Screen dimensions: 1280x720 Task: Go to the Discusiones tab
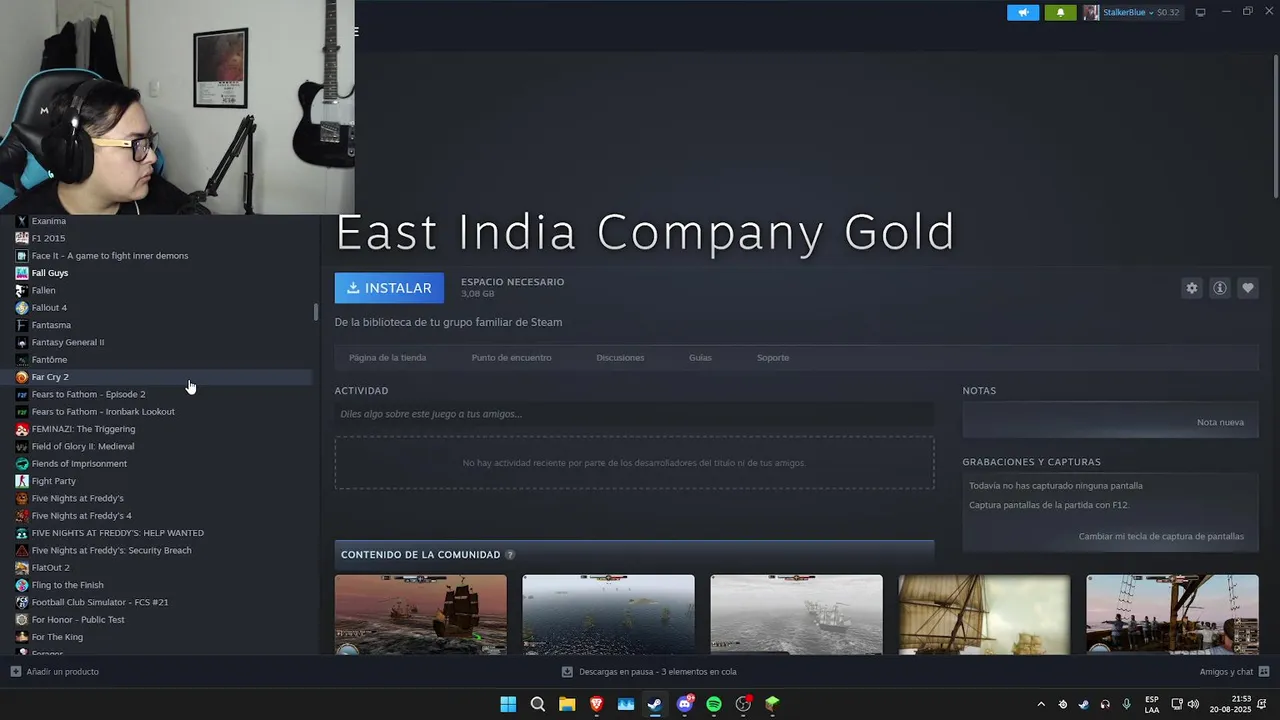(x=620, y=357)
